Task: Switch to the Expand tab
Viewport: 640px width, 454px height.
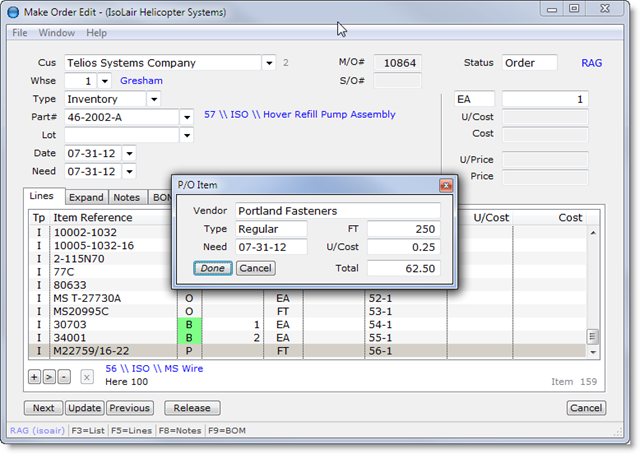Action: pos(87,198)
